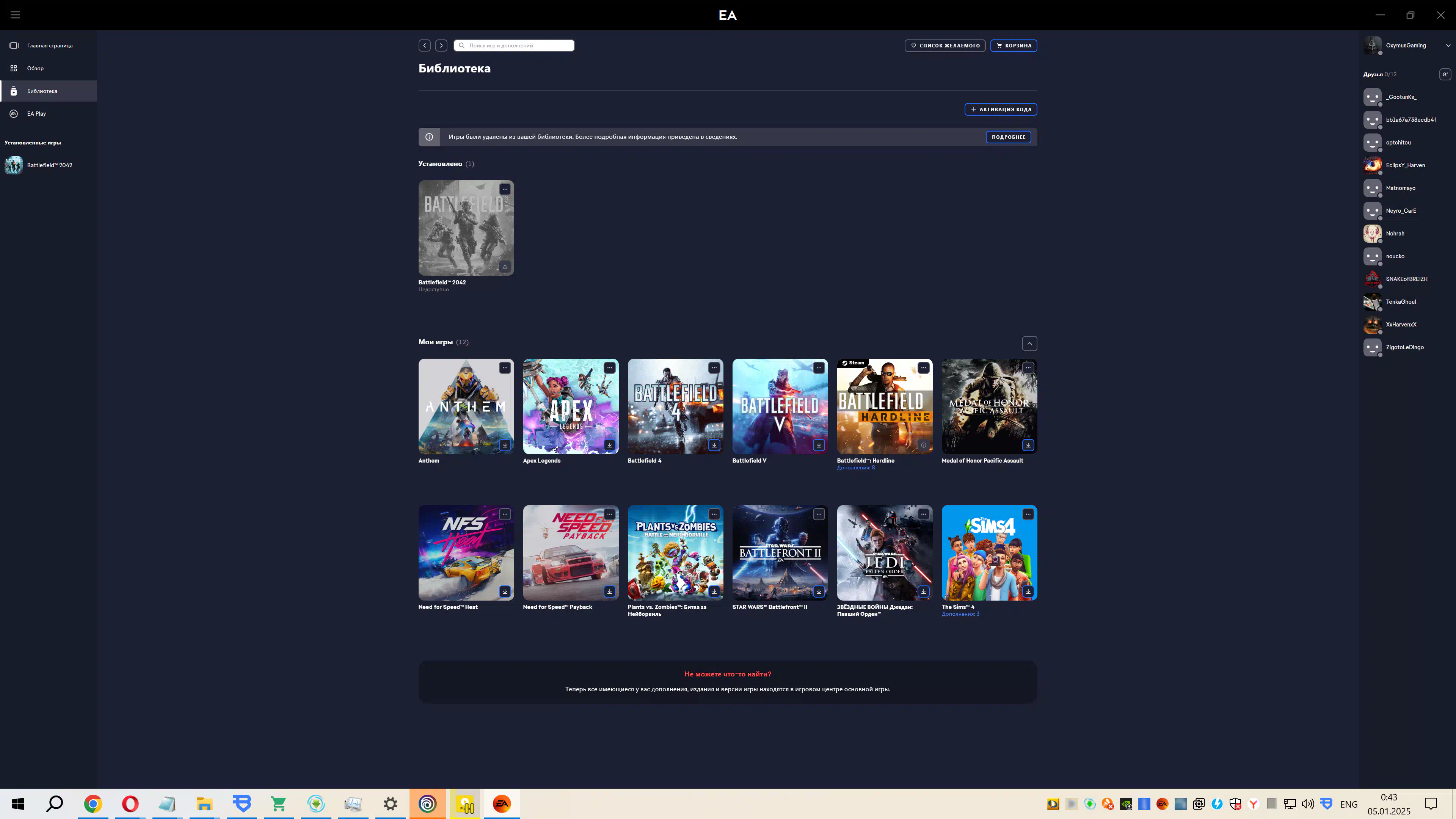Open the Корзина cart
Screen dimensions: 1456x819
(1014, 45)
